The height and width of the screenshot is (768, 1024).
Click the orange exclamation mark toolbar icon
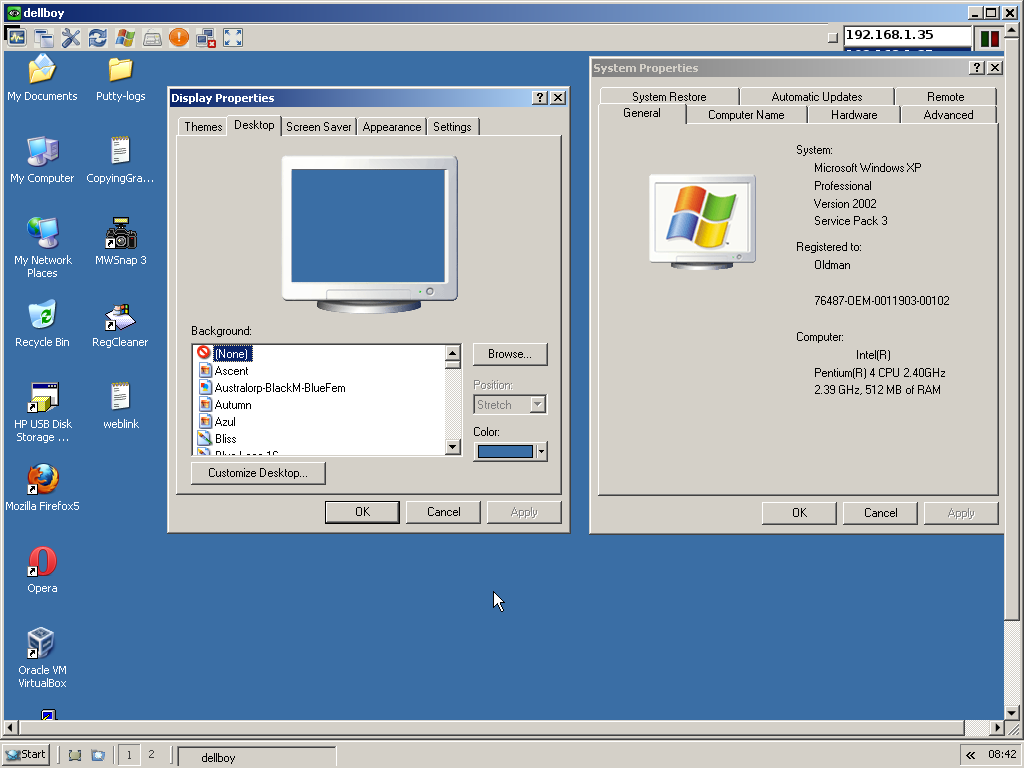pos(179,38)
